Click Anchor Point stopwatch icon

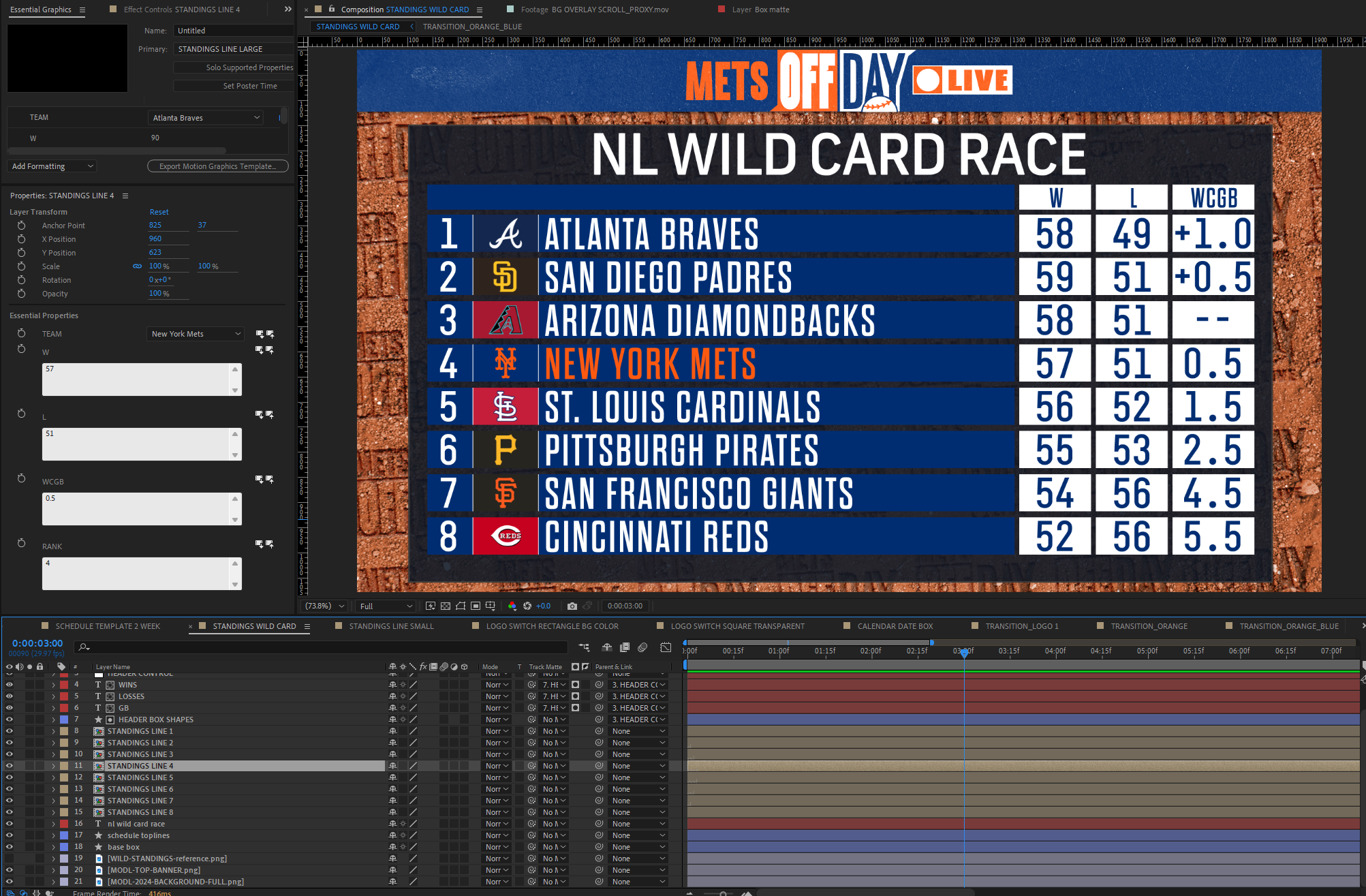22,226
